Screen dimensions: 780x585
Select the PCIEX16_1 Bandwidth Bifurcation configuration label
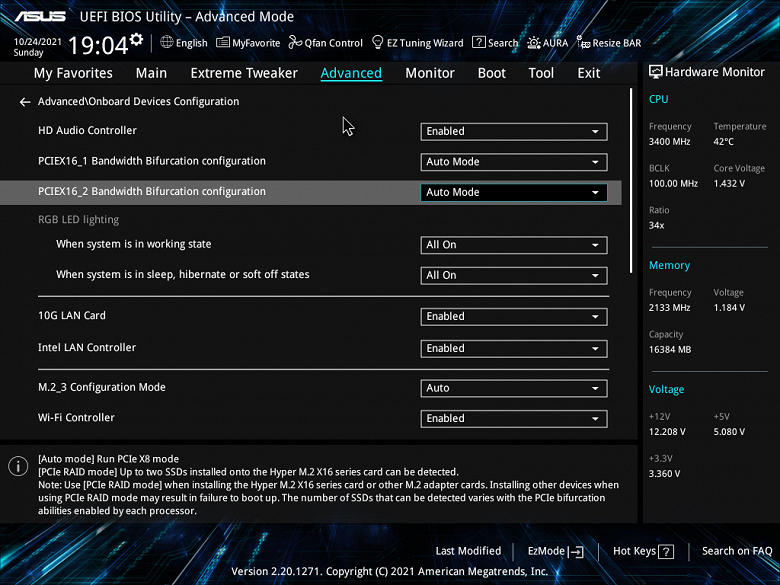152,161
